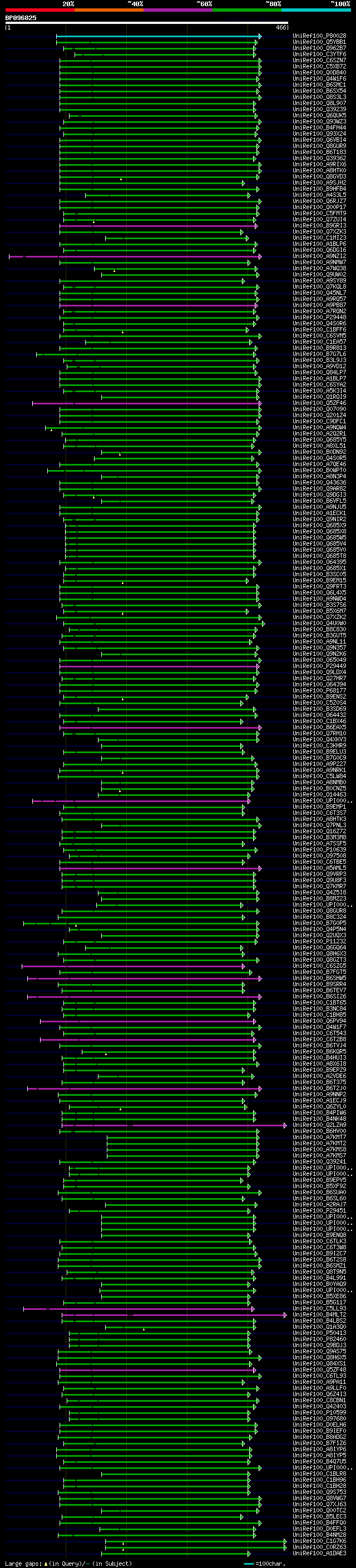Select the orange ~40% identity color bar
Image resolution: width=356 pixels, height=1568 pixels.
[x=109, y=10]
